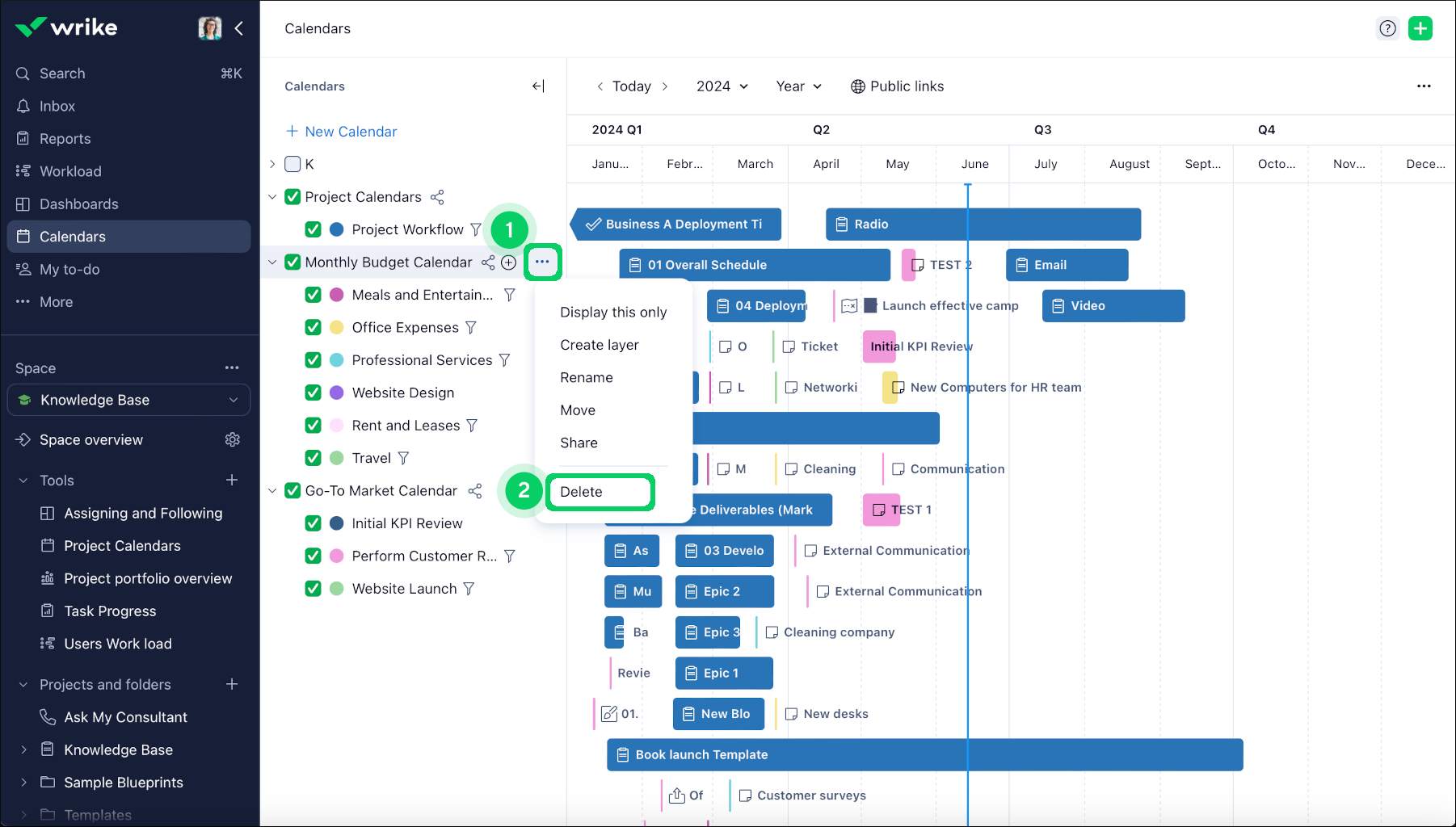
Task: Click share icon beside Project Calendars
Action: tap(437, 197)
